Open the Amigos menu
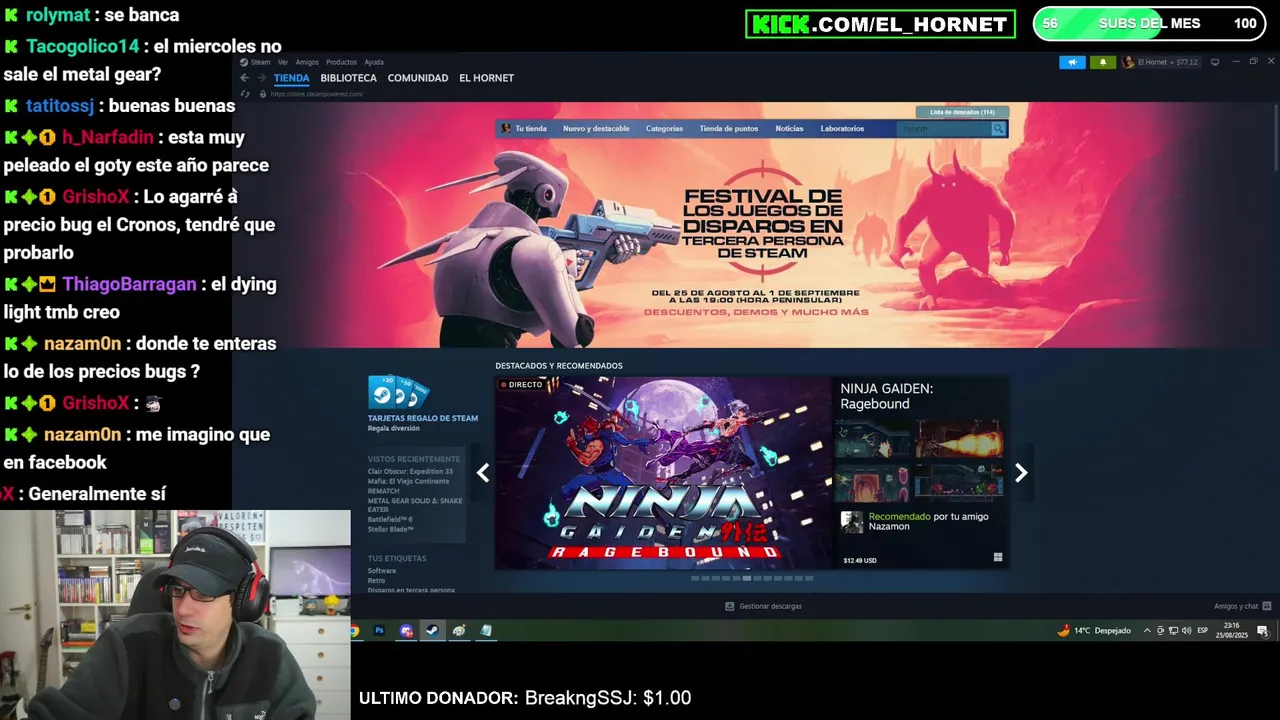1280x720 pixels. (307, 62)
